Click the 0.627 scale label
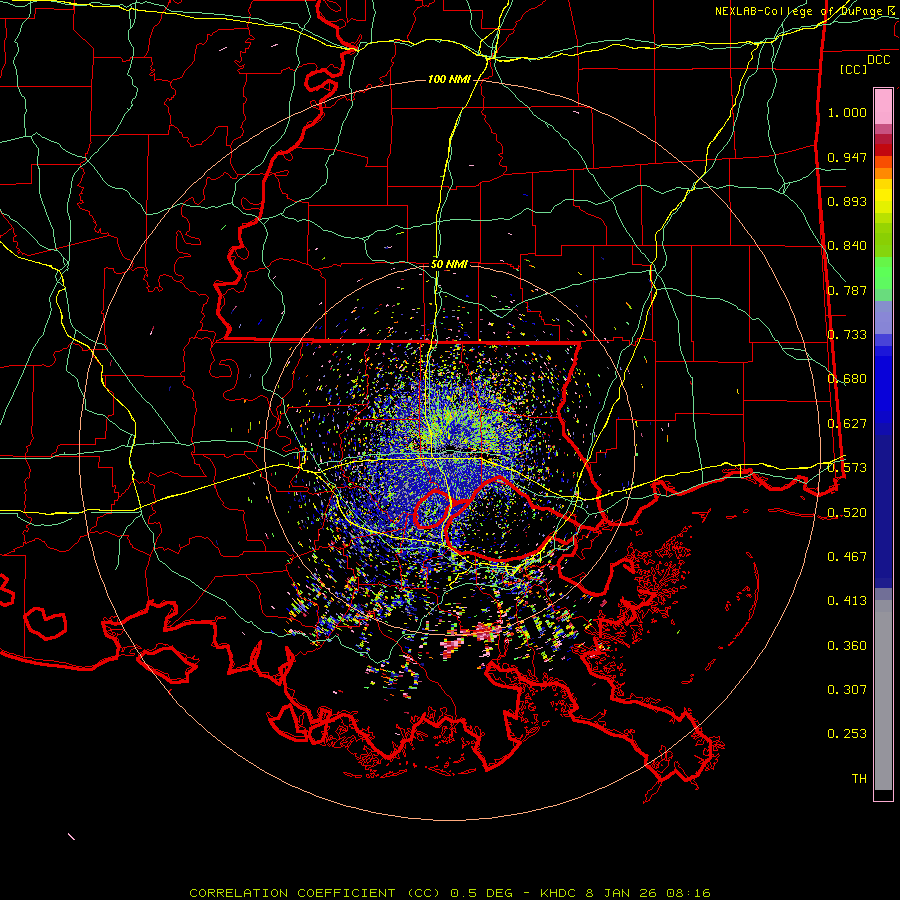900x900 pixels. (x=847, y=424)
